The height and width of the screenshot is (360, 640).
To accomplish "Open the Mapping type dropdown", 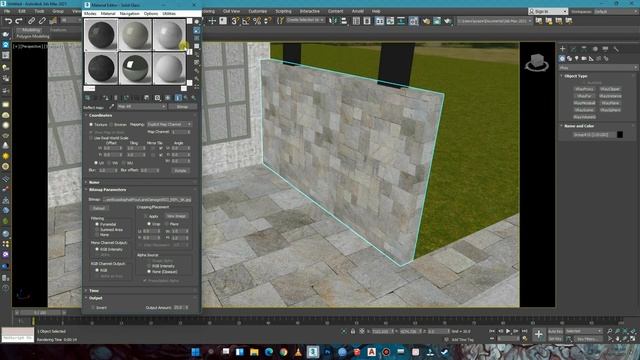I will (169, 124).
